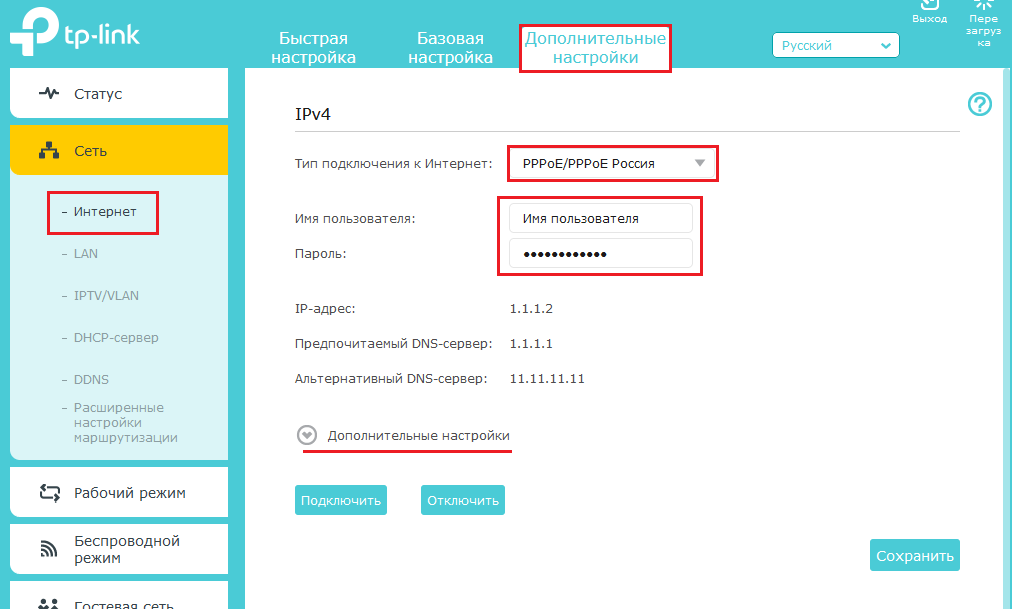Open Статус via its pulse icon
This screenshot has width=1012, height=609.
point(49,94)
